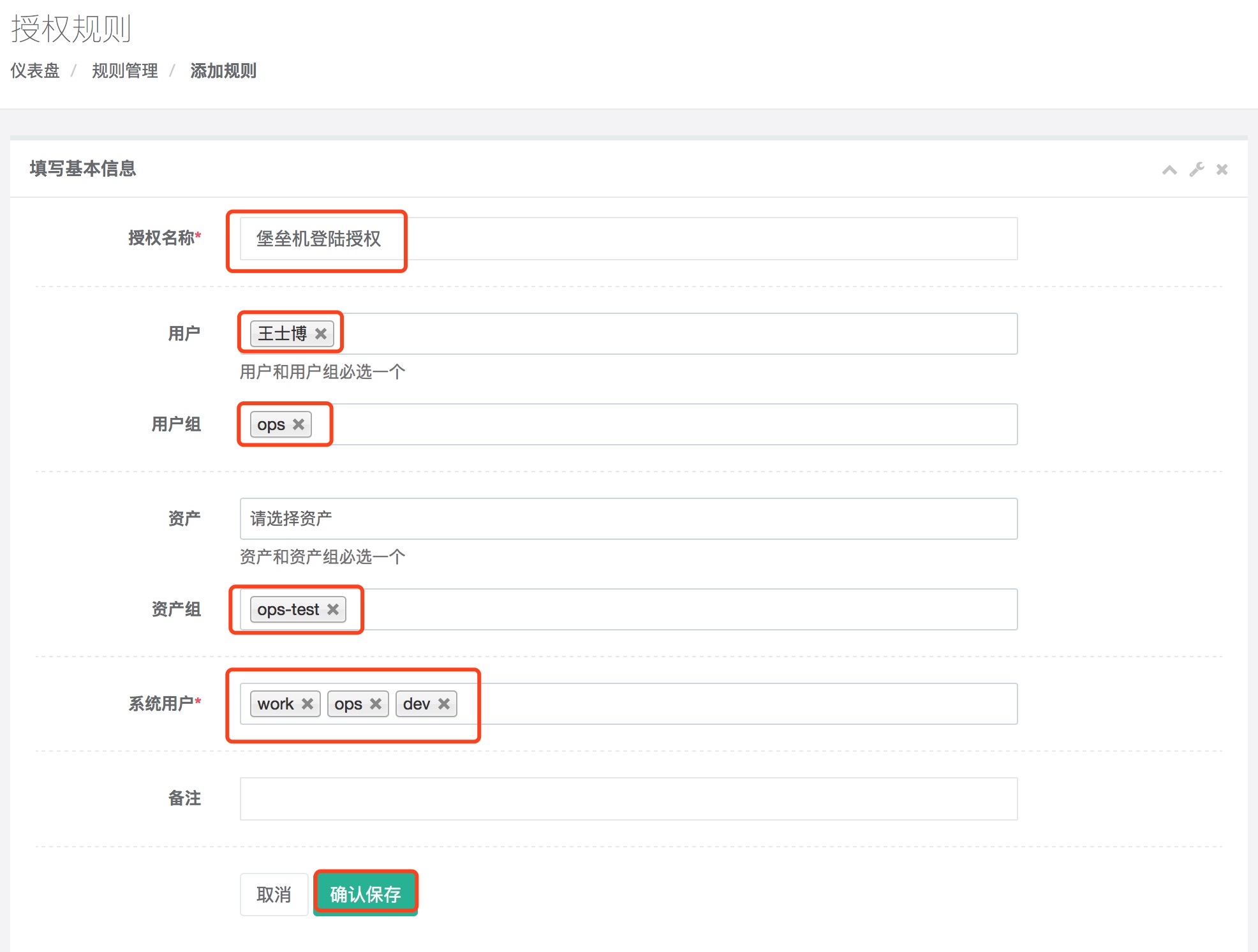Open the 资产 selection dropdown
The width and height of the screenshot is (1258, 952).
coord(628,519)
